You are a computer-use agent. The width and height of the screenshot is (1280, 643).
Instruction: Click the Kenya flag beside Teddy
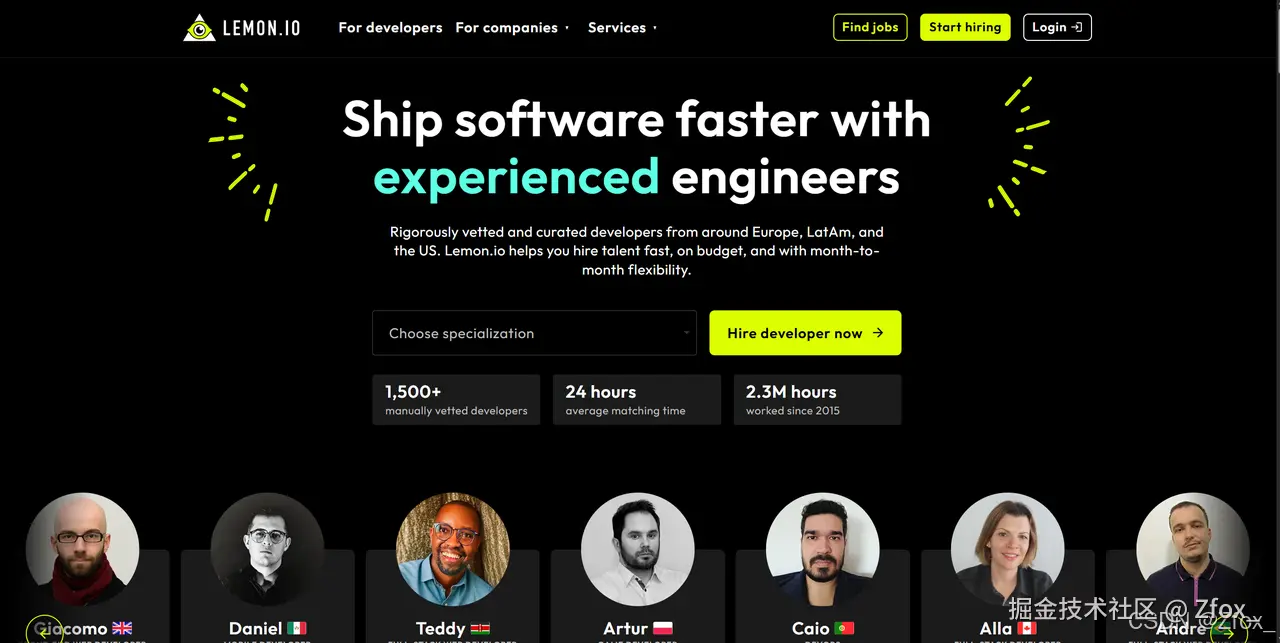pyautogui.click(x=480, y=628)
